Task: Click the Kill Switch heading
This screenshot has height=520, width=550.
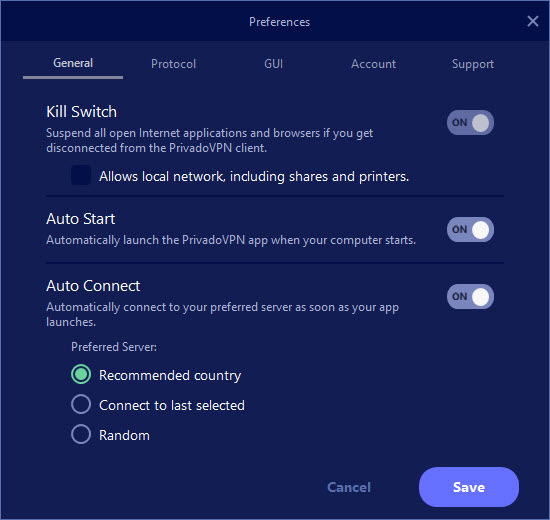Action: [81, 112]
